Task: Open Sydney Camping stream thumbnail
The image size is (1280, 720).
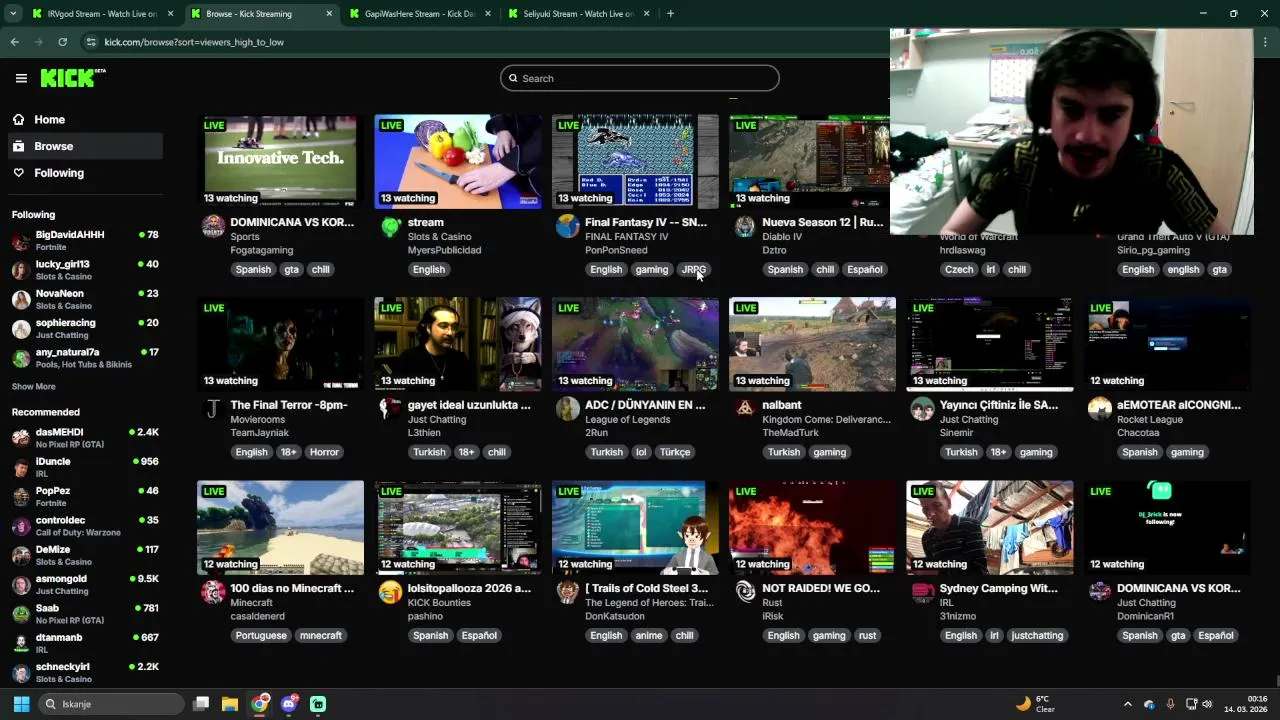Action: click(990, 528)
